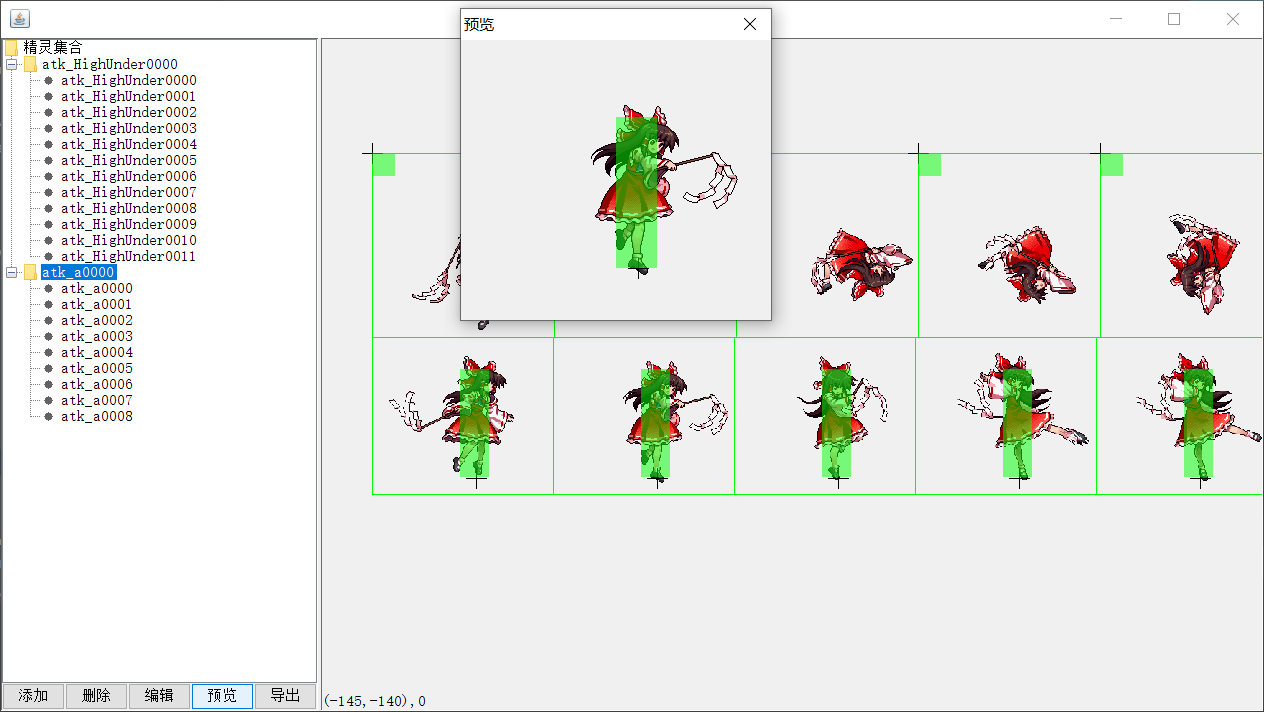1264x712 pixels.
Task: Select frame atk_HighUnder0002
Action: click(128, 112)
